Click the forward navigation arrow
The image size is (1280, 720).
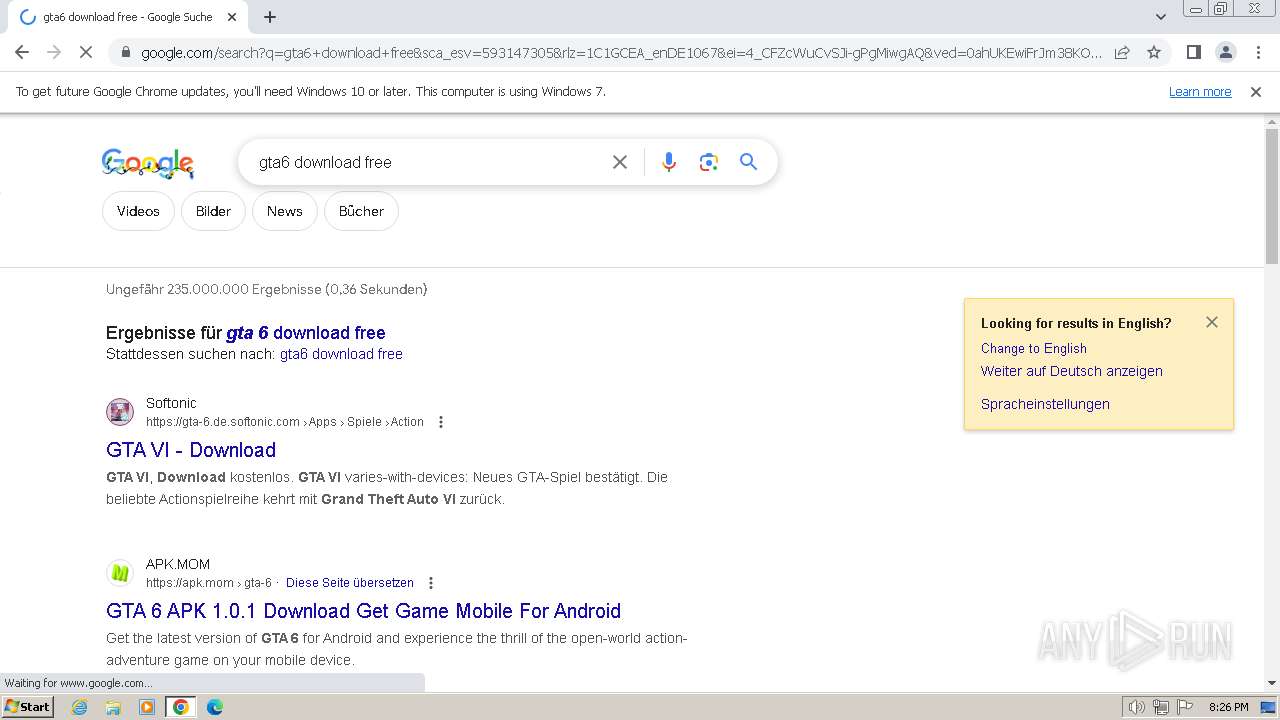(54, 52)
